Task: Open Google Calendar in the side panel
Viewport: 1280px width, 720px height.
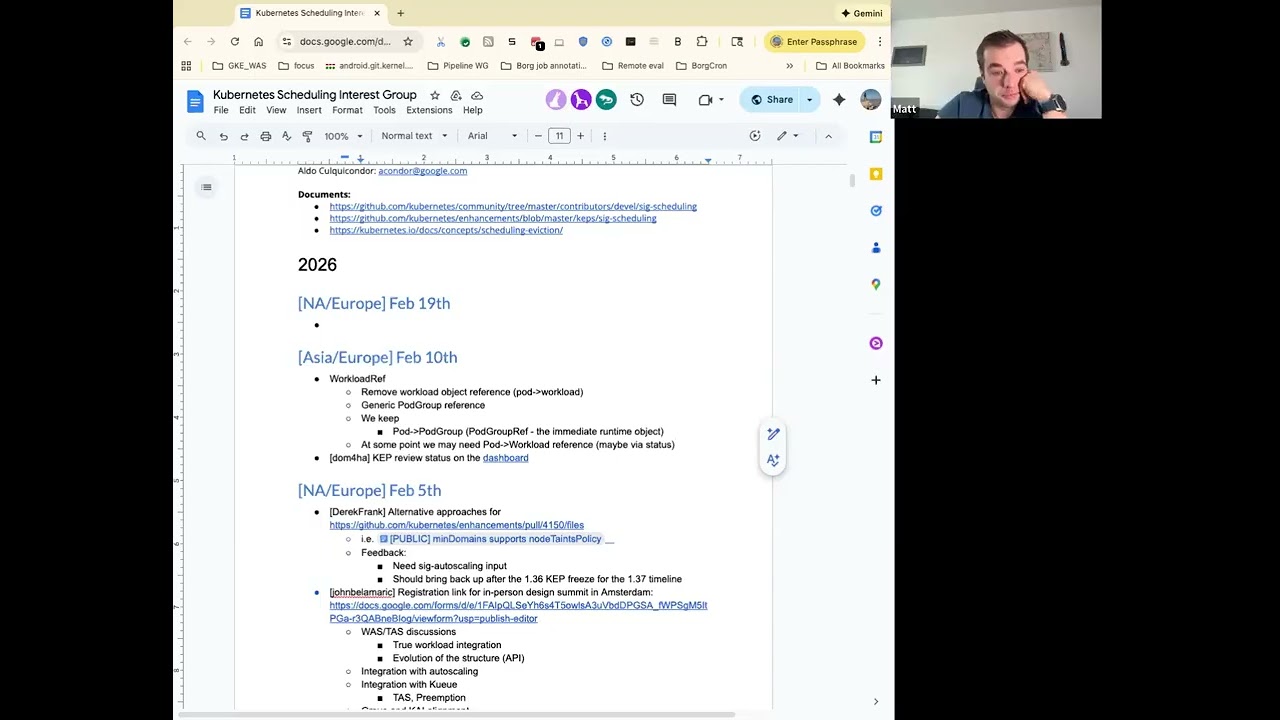Action: (876, 137)
